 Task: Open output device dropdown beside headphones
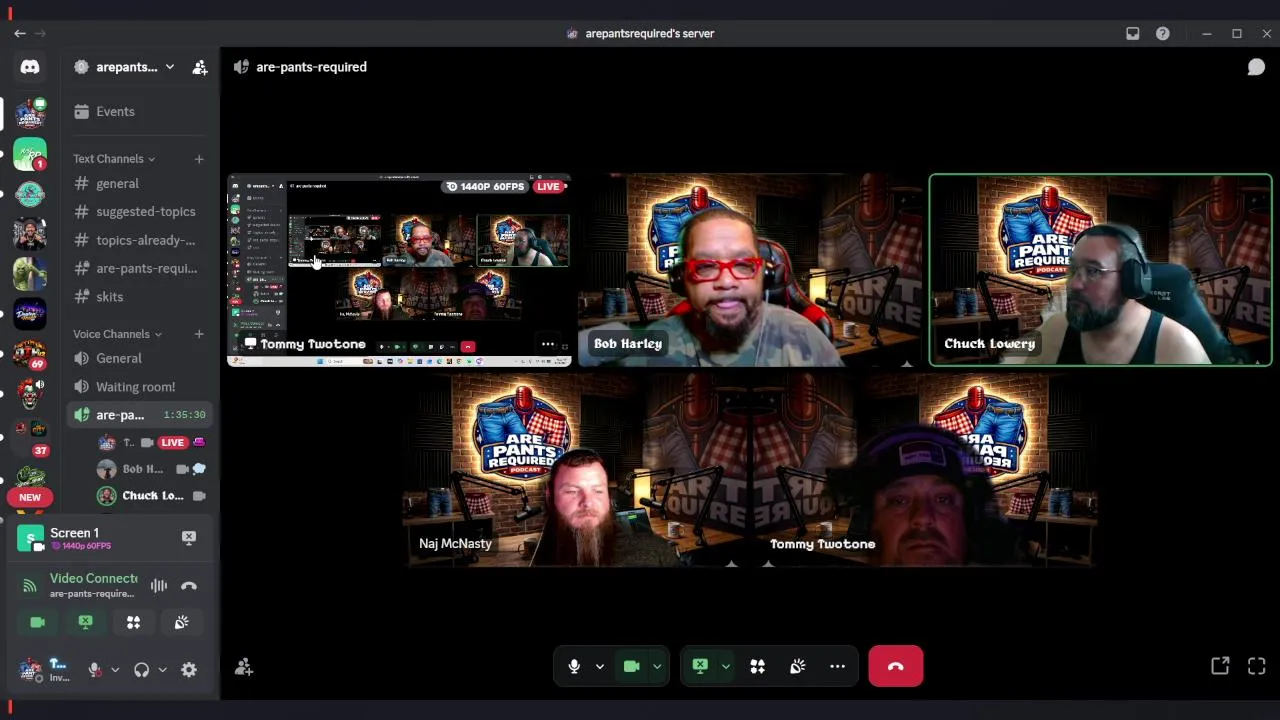click(x=162, y=670)
